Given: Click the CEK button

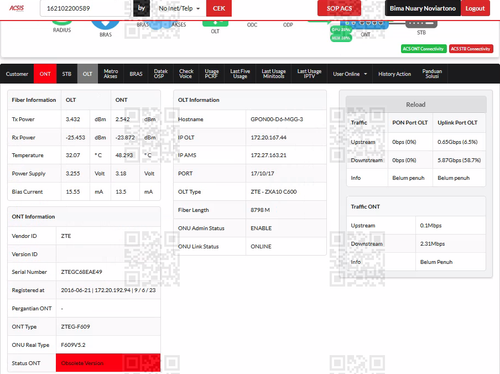Looking at the screenshot, I should [x=219, y=8].
